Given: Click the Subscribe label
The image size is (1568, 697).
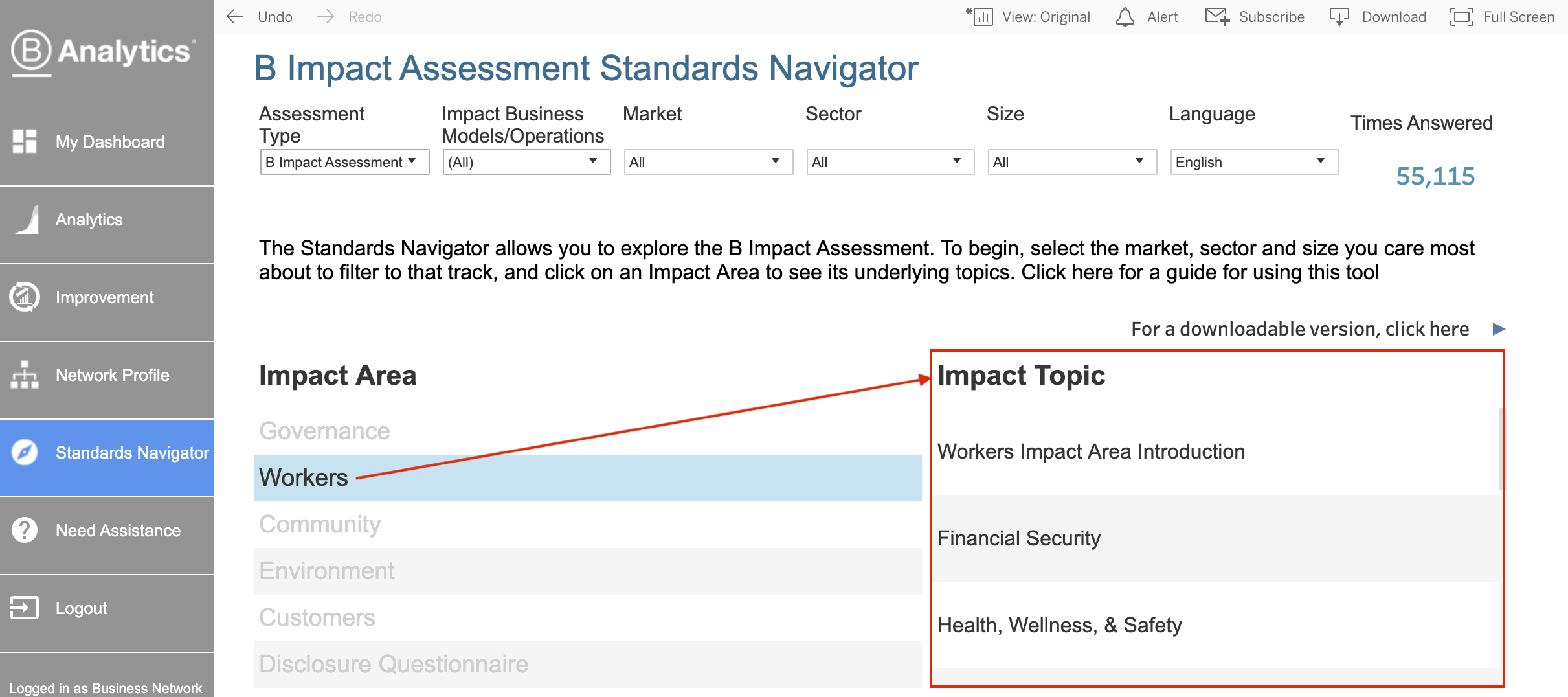Looking at the screenshot, I should coord(1271,17).
